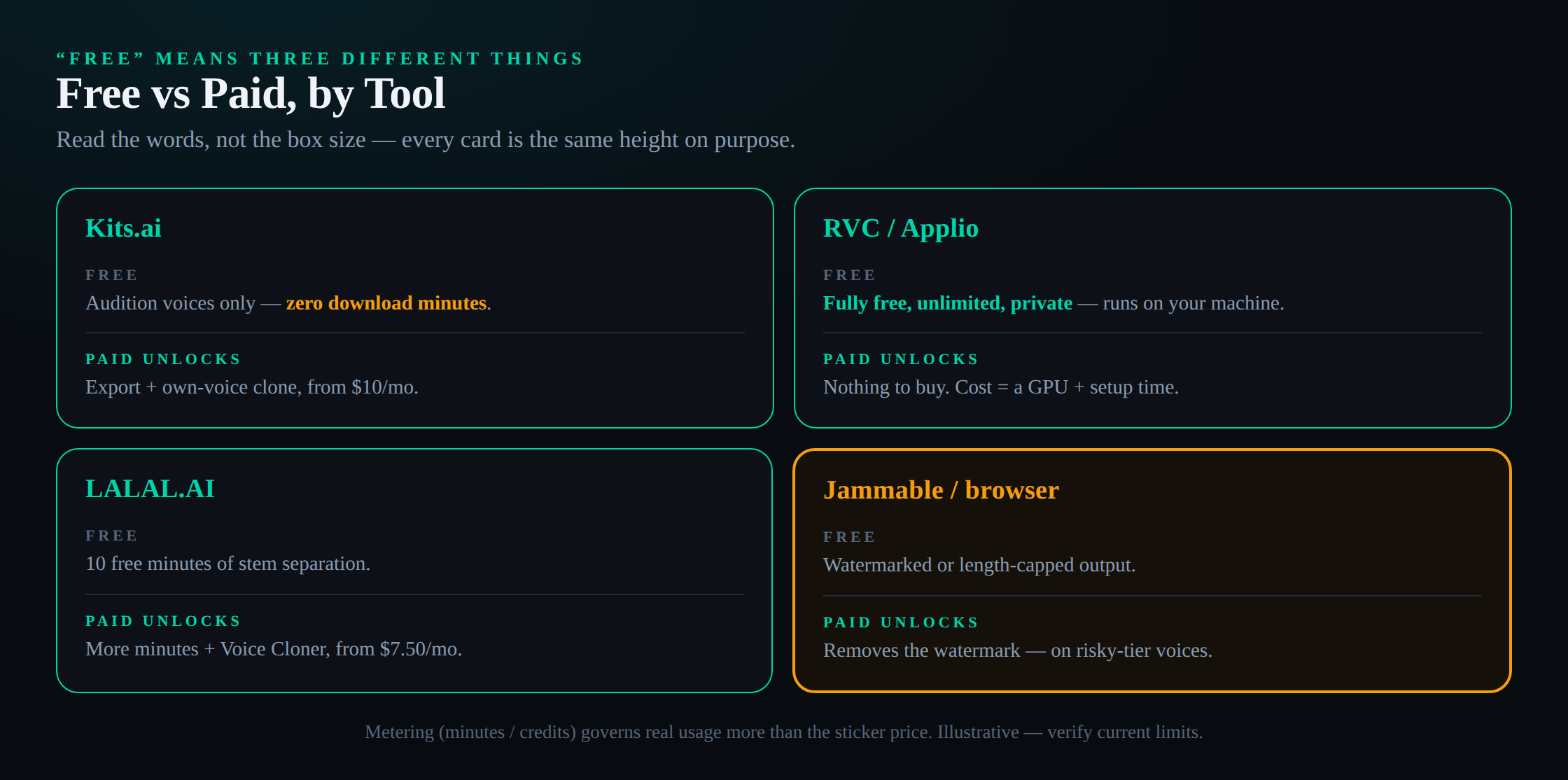Click the subtitle starting "Read the words, not the box size"

[426, 139]
